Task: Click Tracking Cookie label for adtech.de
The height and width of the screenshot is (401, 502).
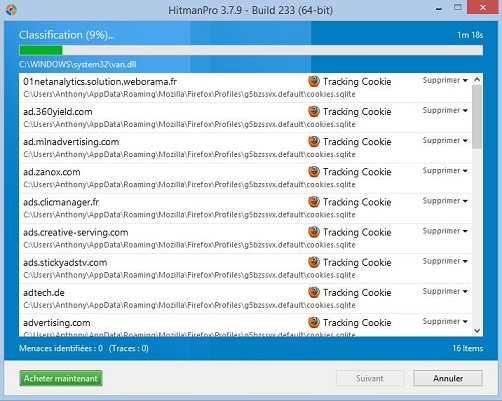Action: [x=357, y=293]
